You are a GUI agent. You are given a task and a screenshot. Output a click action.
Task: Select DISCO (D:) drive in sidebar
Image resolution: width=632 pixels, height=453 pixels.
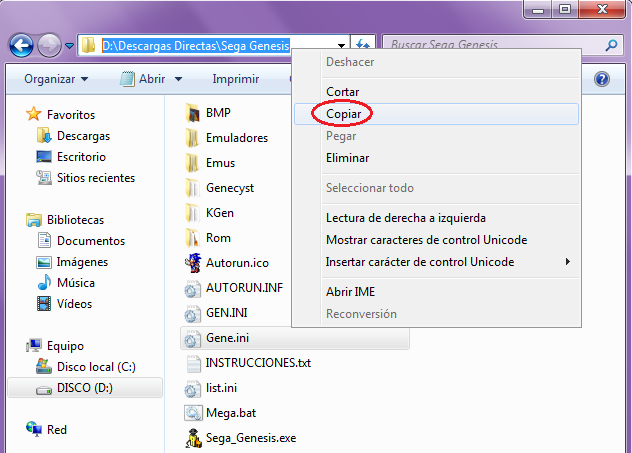(x=85, y=388)
